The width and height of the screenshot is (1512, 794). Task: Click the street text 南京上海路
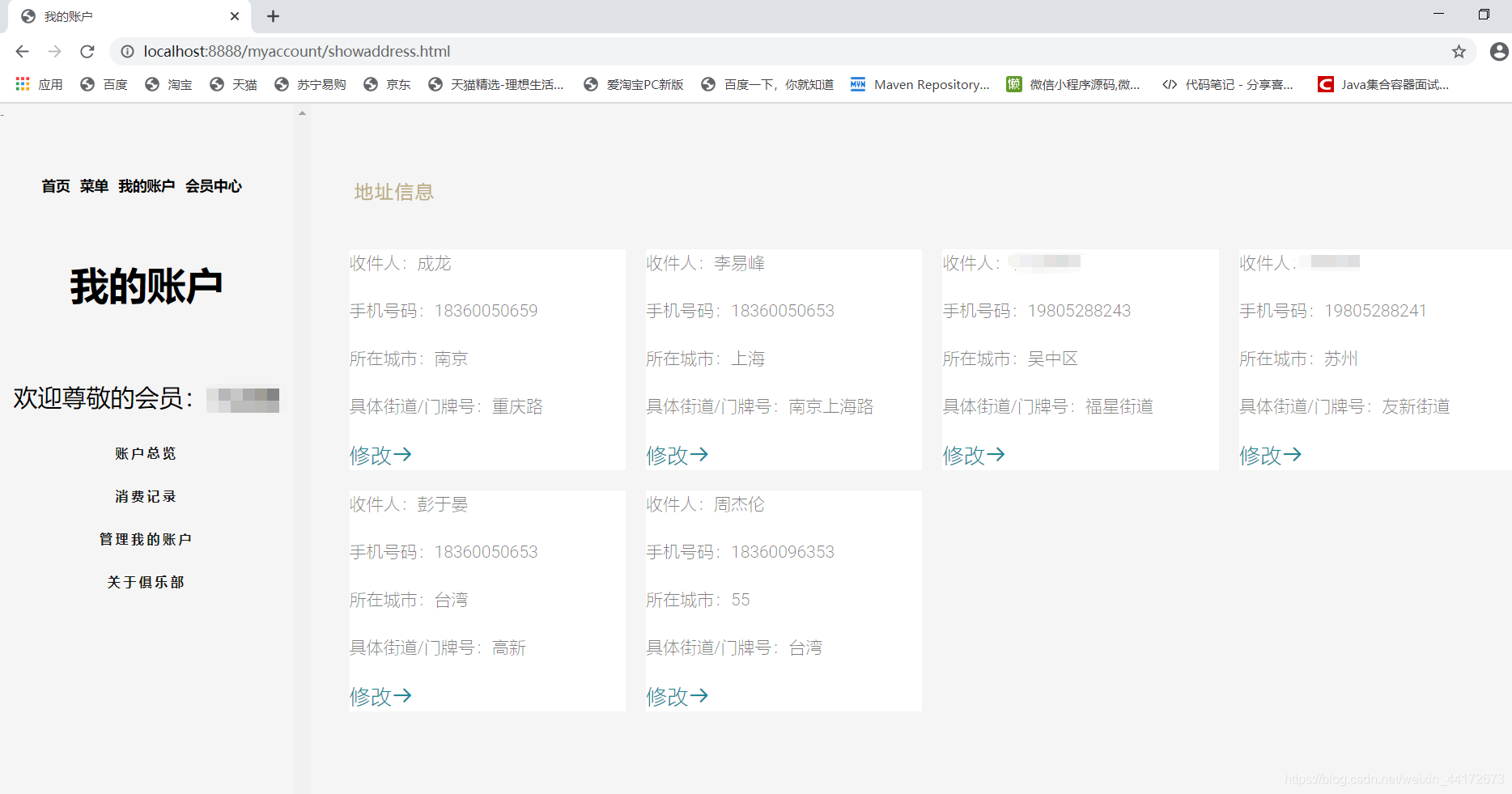831,406
